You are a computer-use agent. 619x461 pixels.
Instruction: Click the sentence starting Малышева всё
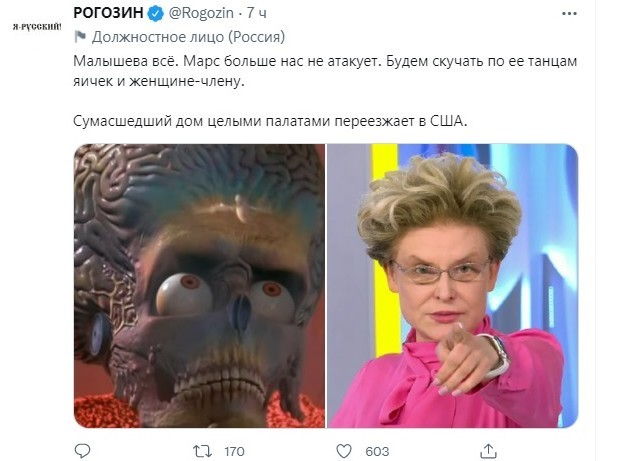(x=126, y=61)
